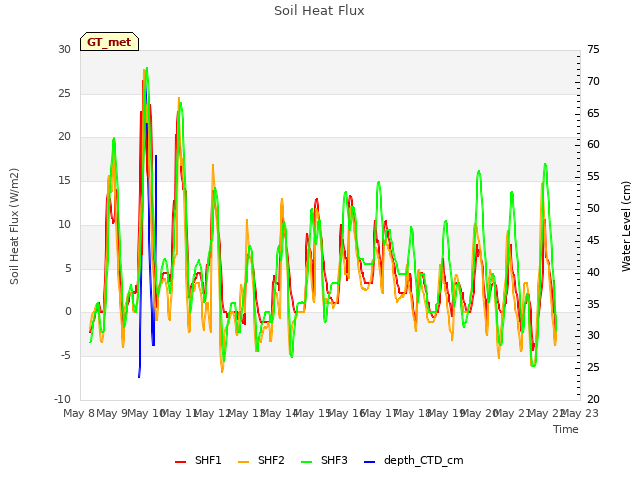Click the Soil Heat Flux chart title

(319, 11)
